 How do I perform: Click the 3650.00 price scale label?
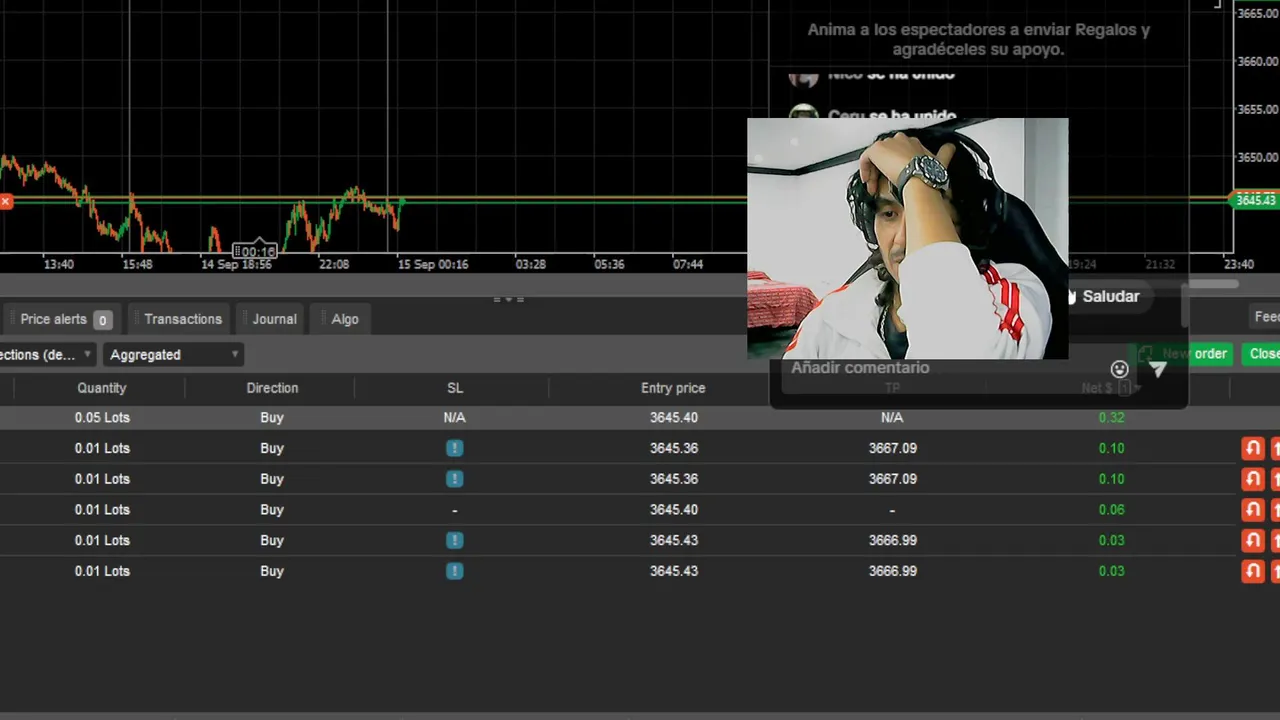(x=1258, y=157)
